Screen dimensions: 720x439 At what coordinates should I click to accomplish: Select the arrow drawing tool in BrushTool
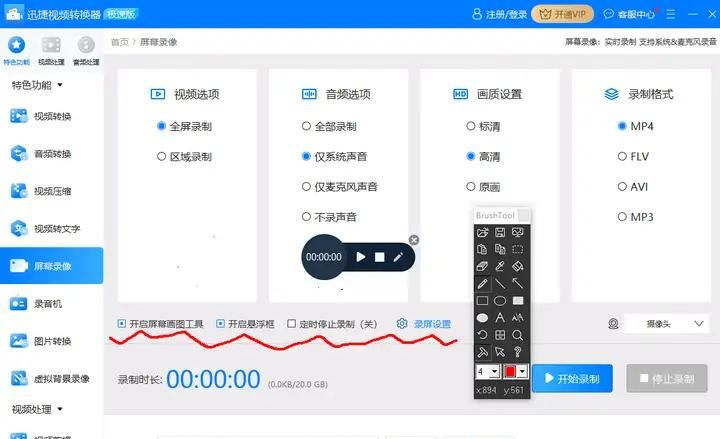[x=518, y=284]
